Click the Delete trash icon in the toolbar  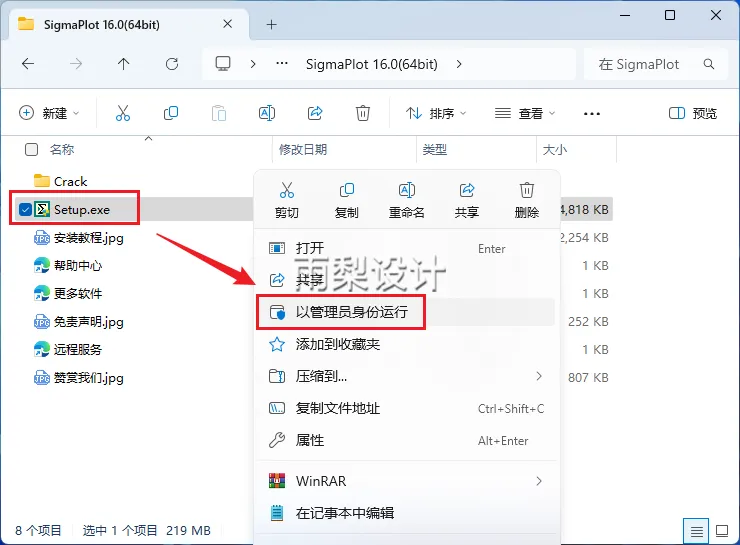tap(362, 113)
